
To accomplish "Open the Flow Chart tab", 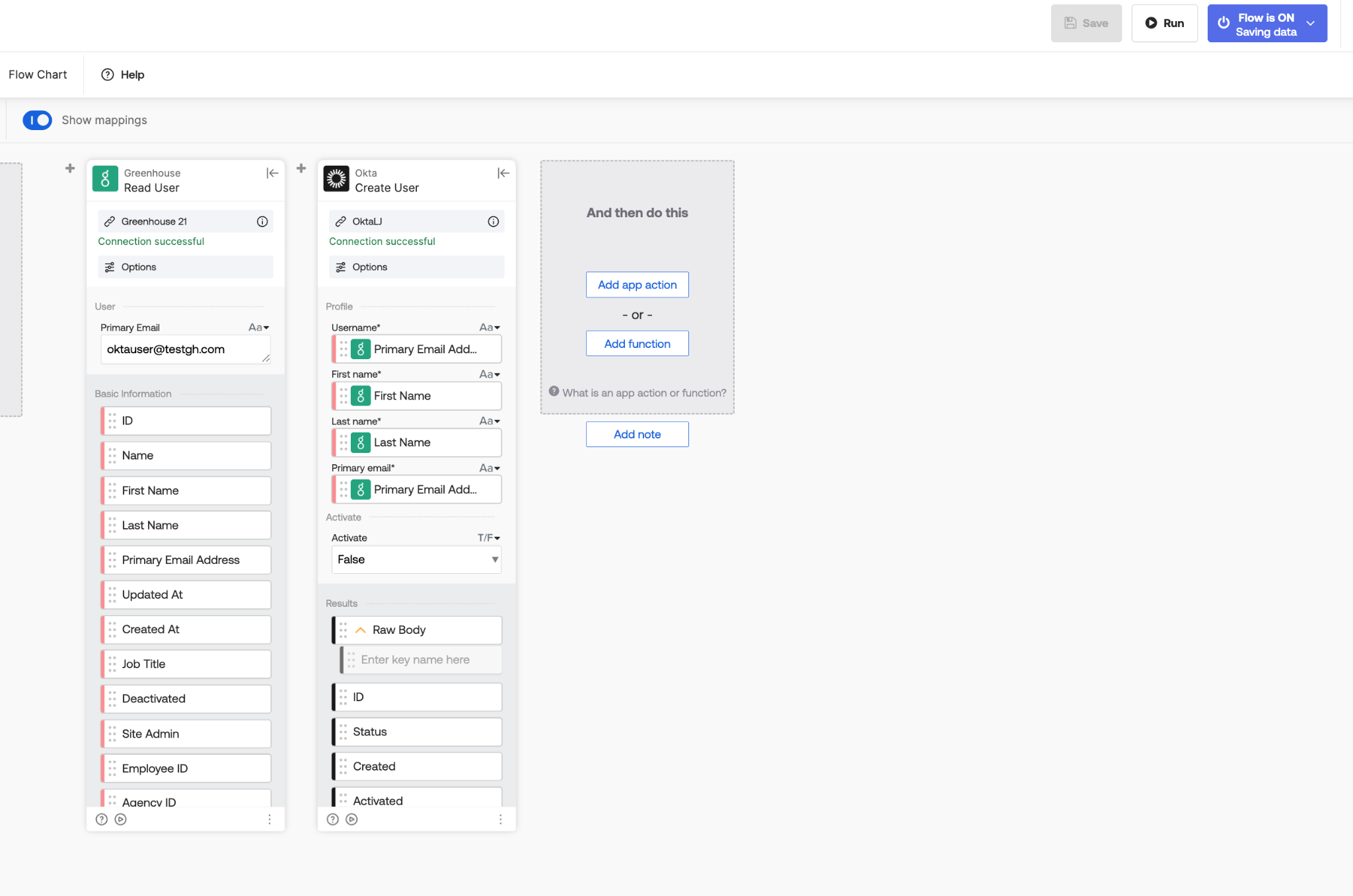I will point(38,75).
